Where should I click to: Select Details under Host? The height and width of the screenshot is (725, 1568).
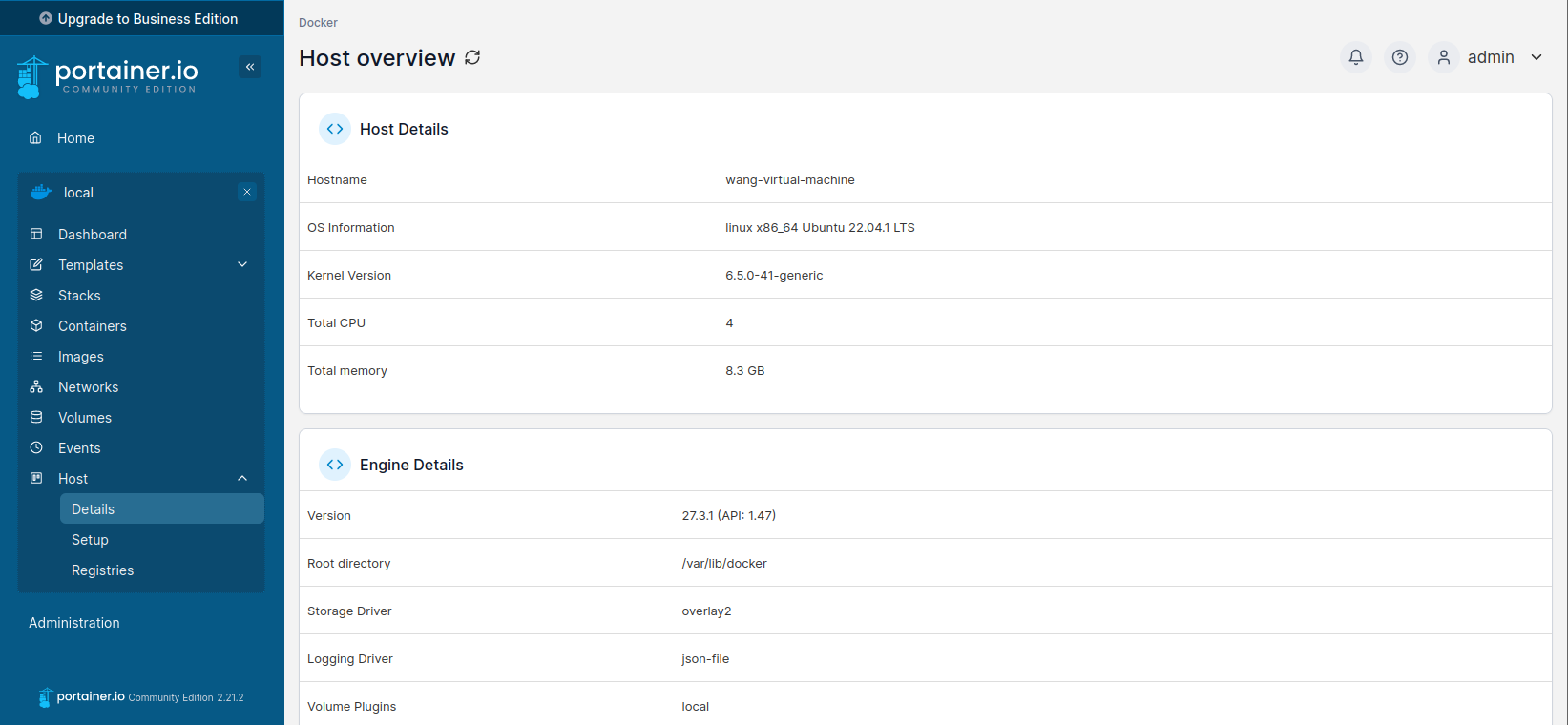[x=162, y=508]
